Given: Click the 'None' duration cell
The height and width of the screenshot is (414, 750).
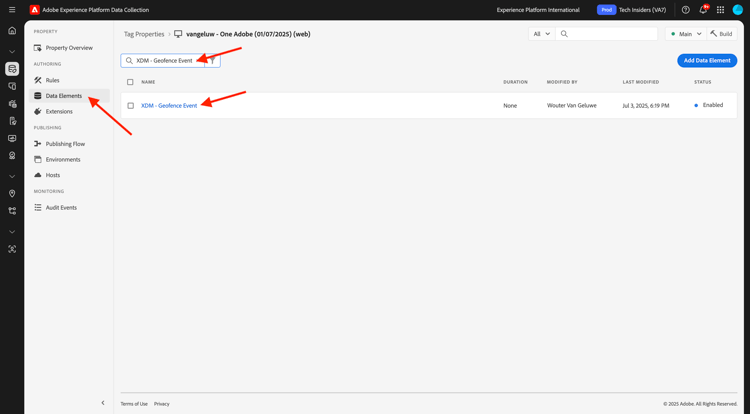Looking at the screenshot, I should click(x=510, y=106).
